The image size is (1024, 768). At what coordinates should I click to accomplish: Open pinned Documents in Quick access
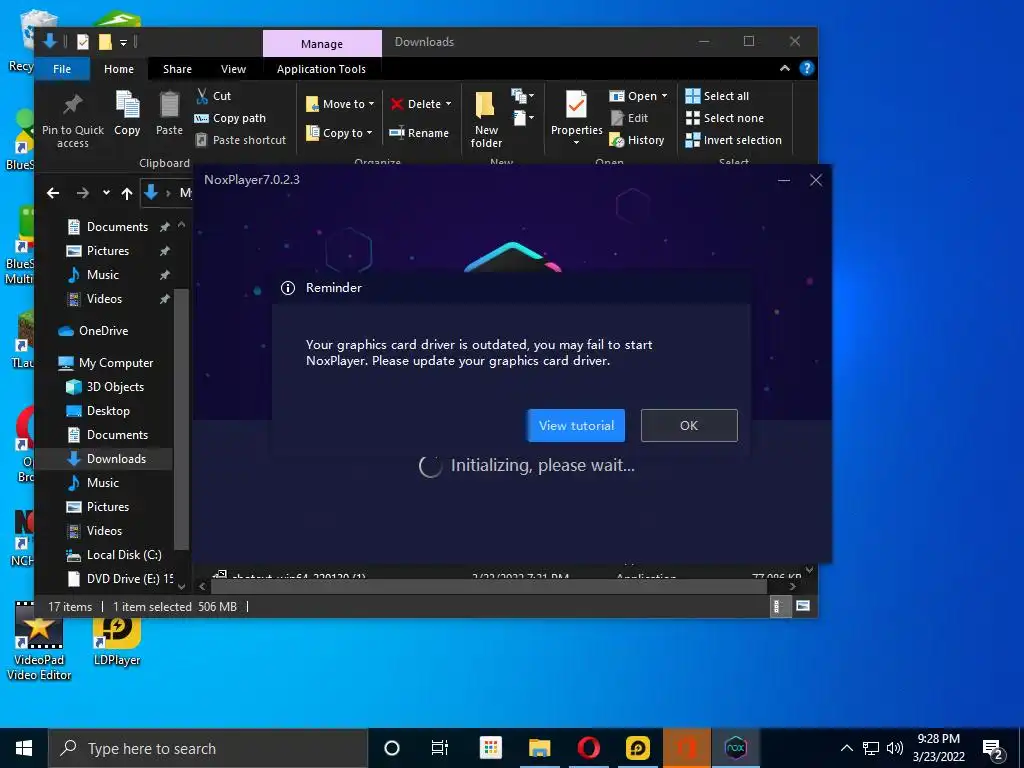[x=116, y=227]
